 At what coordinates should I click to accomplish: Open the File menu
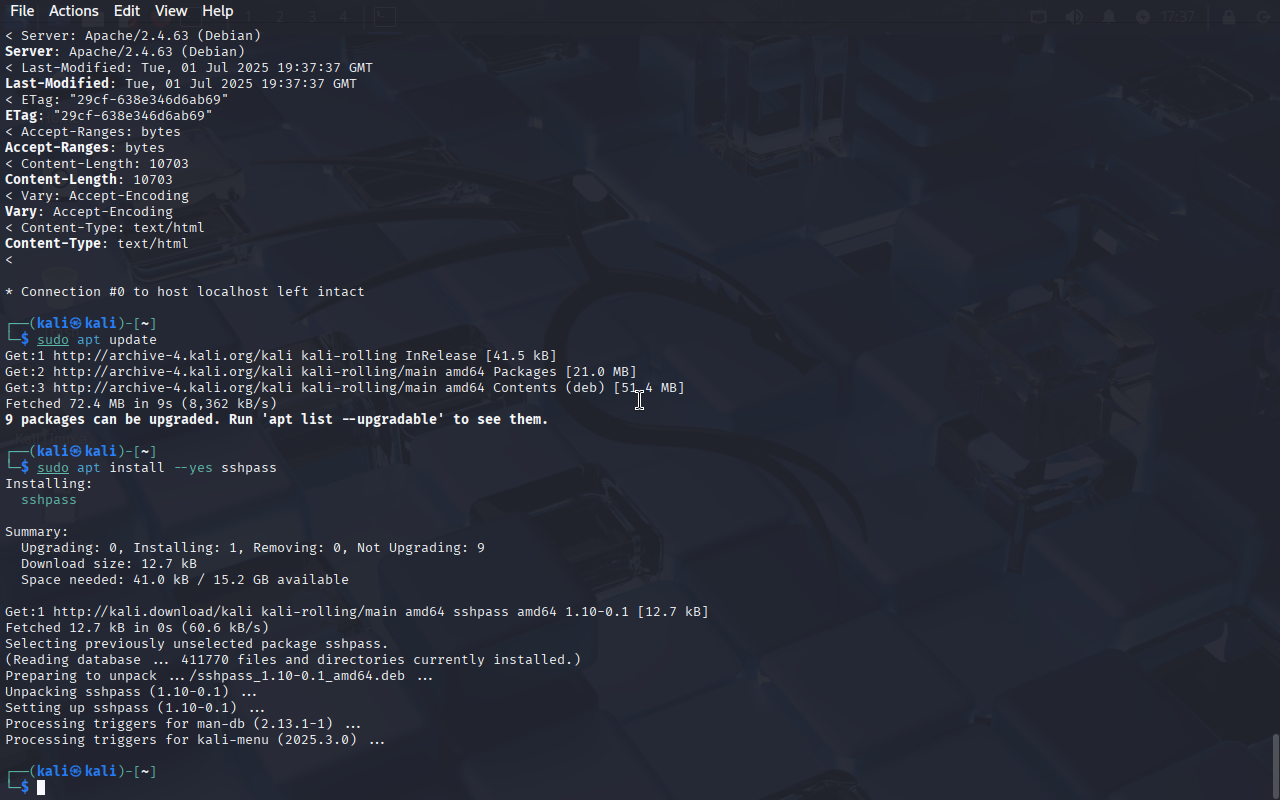[x=22, y=11]
